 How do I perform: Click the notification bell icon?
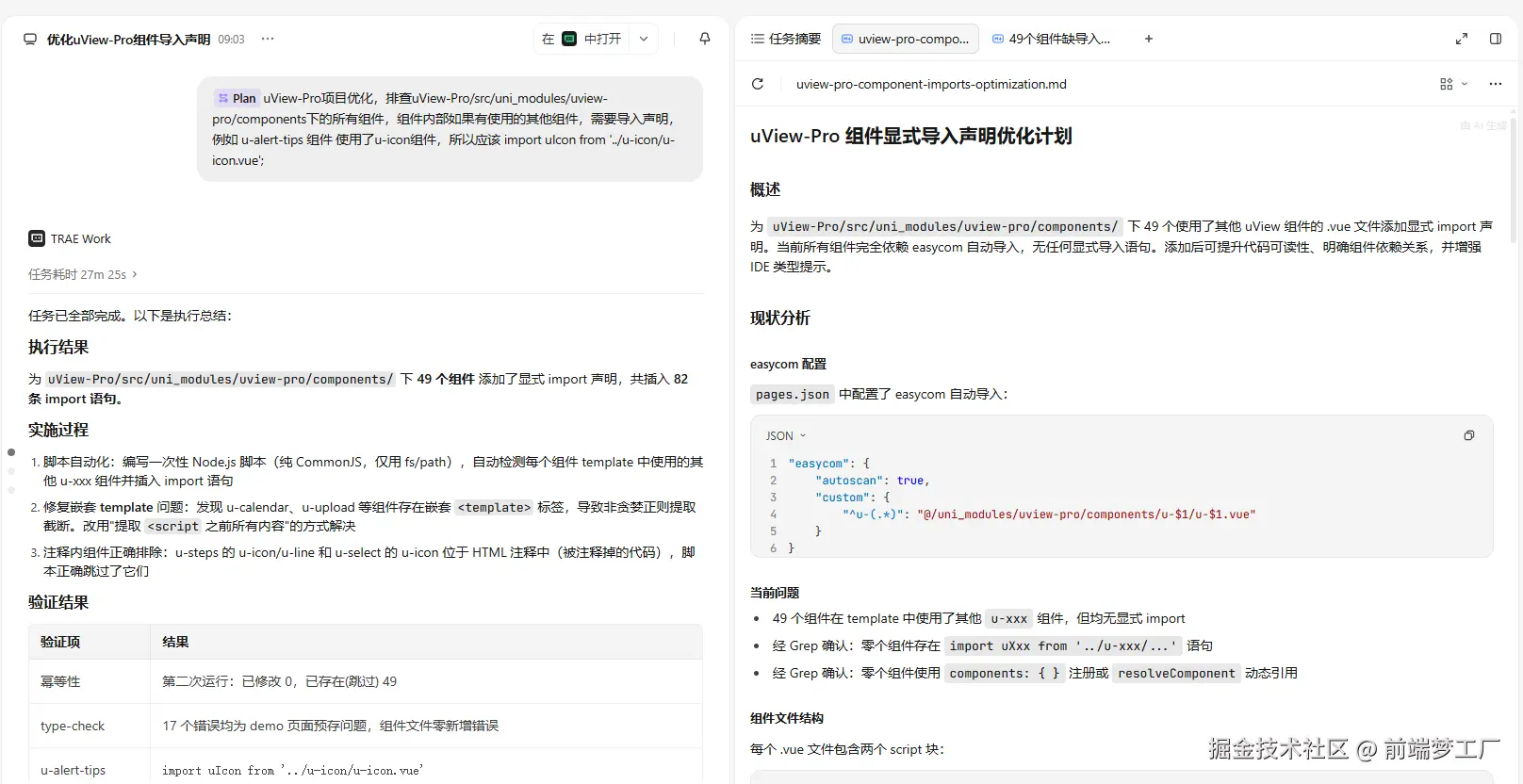(x=705, y=39)
